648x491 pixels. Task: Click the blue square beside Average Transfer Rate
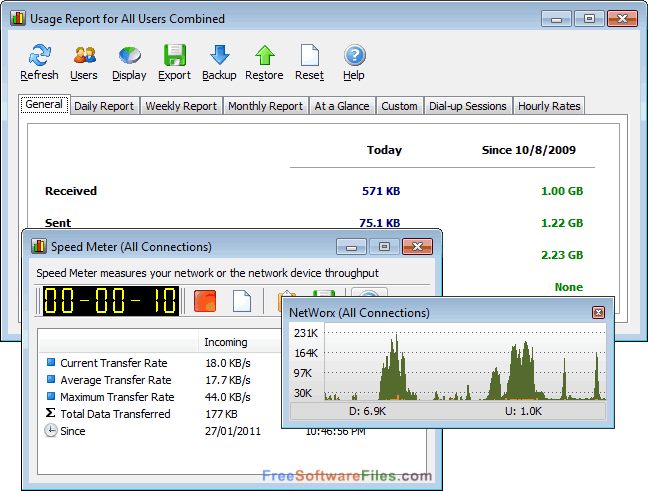(51, 379)
